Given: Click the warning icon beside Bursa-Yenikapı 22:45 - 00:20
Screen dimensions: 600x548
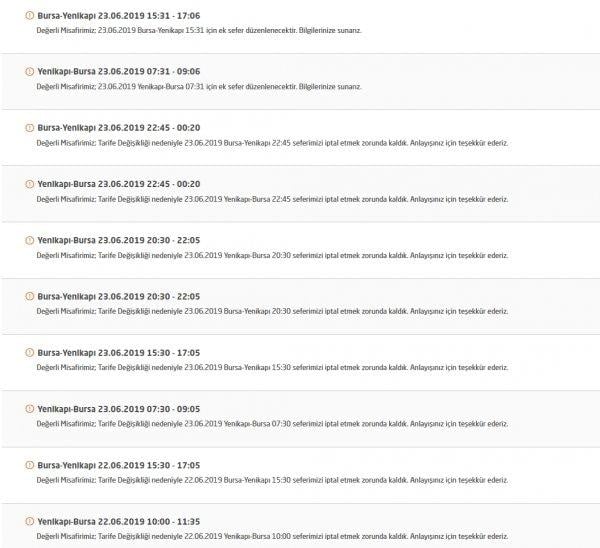Looking at the screenshot, I should point(27,128).
